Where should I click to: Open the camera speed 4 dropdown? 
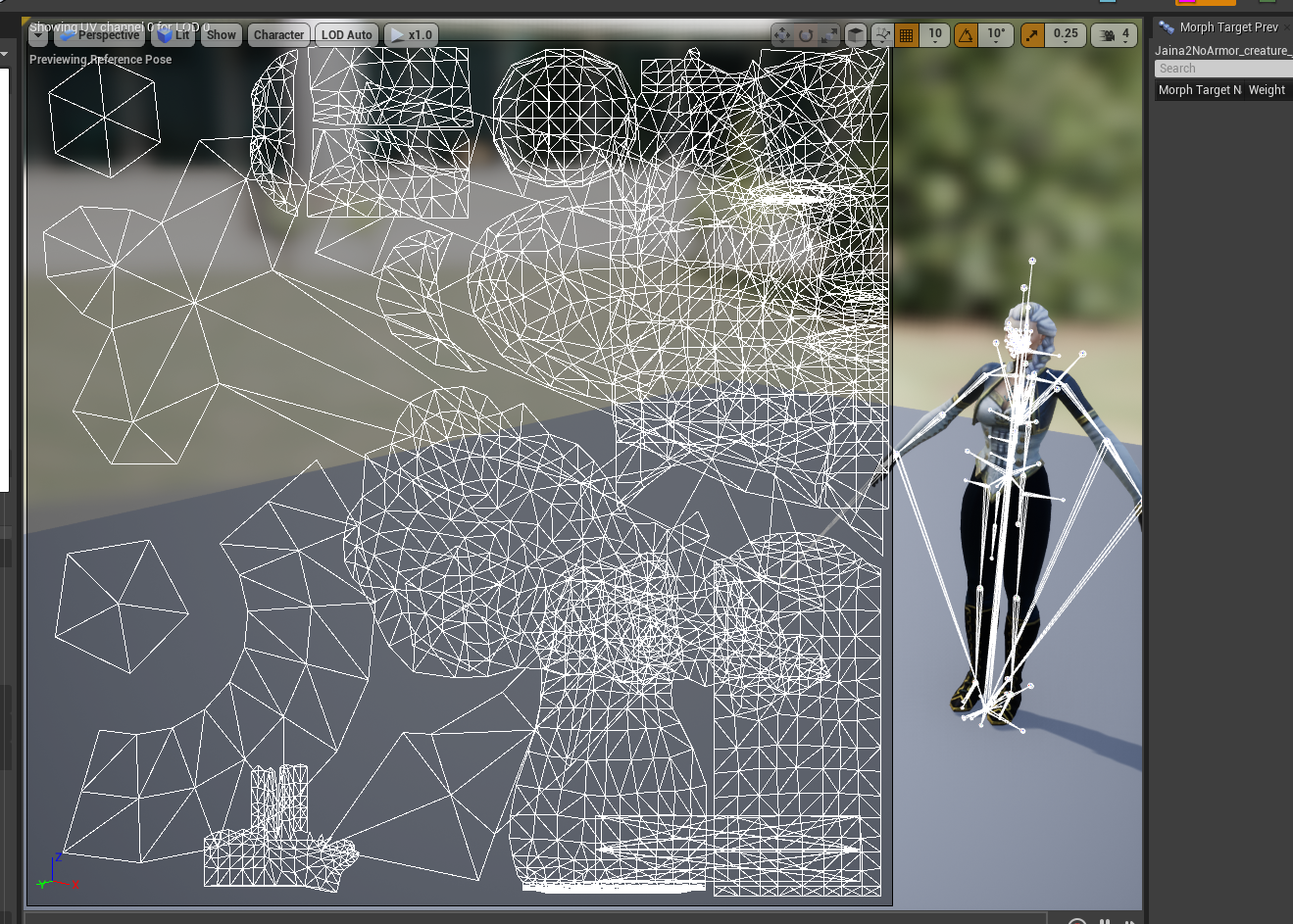pyautogui.click(x=1115, y=35)
